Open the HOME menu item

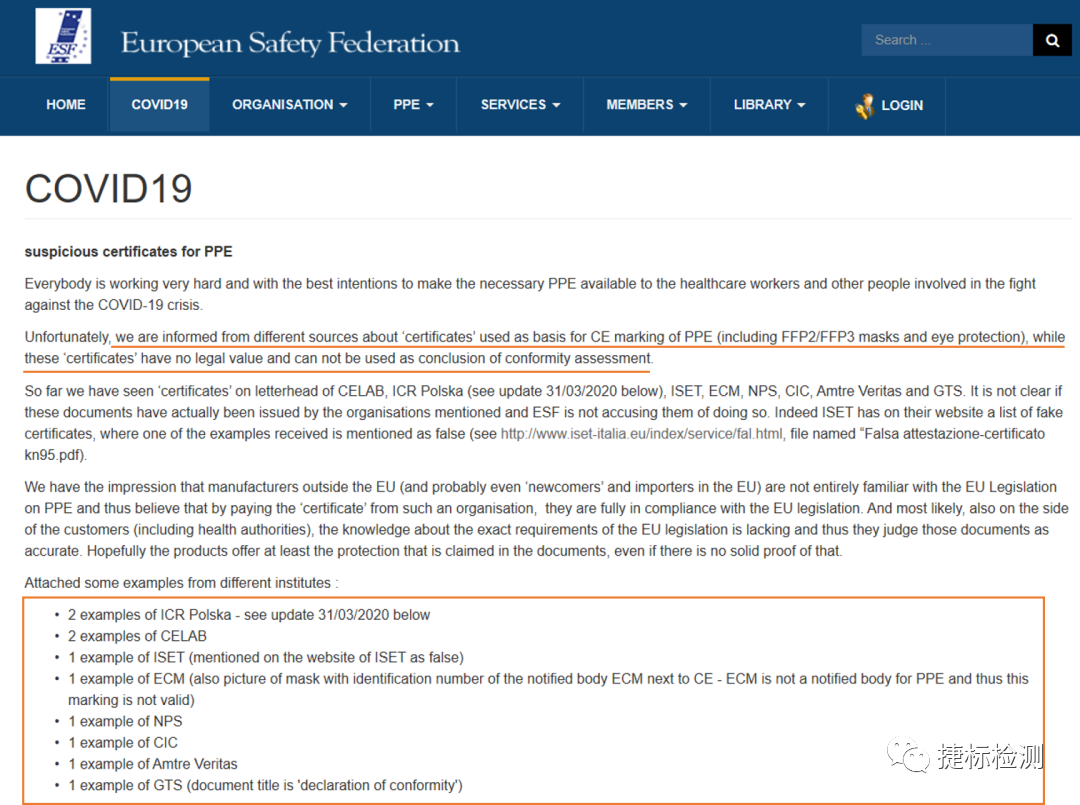[66, 105]
